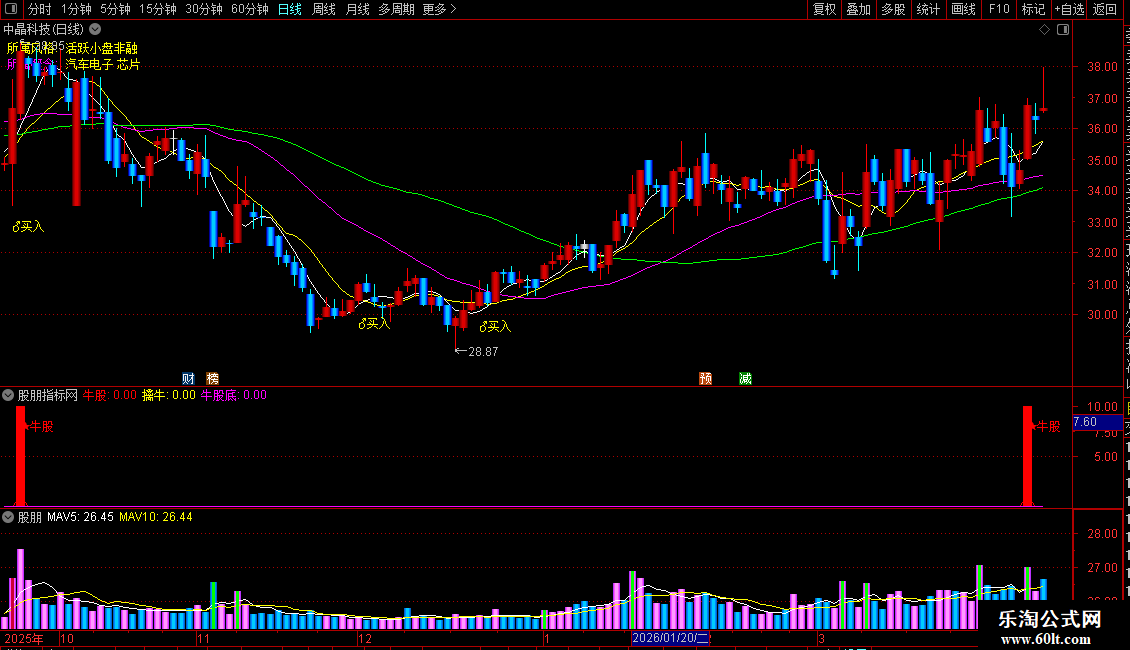Select the 30分钟 period
Viewport: 1130px width, 650px height.
[x=203, y=9]
